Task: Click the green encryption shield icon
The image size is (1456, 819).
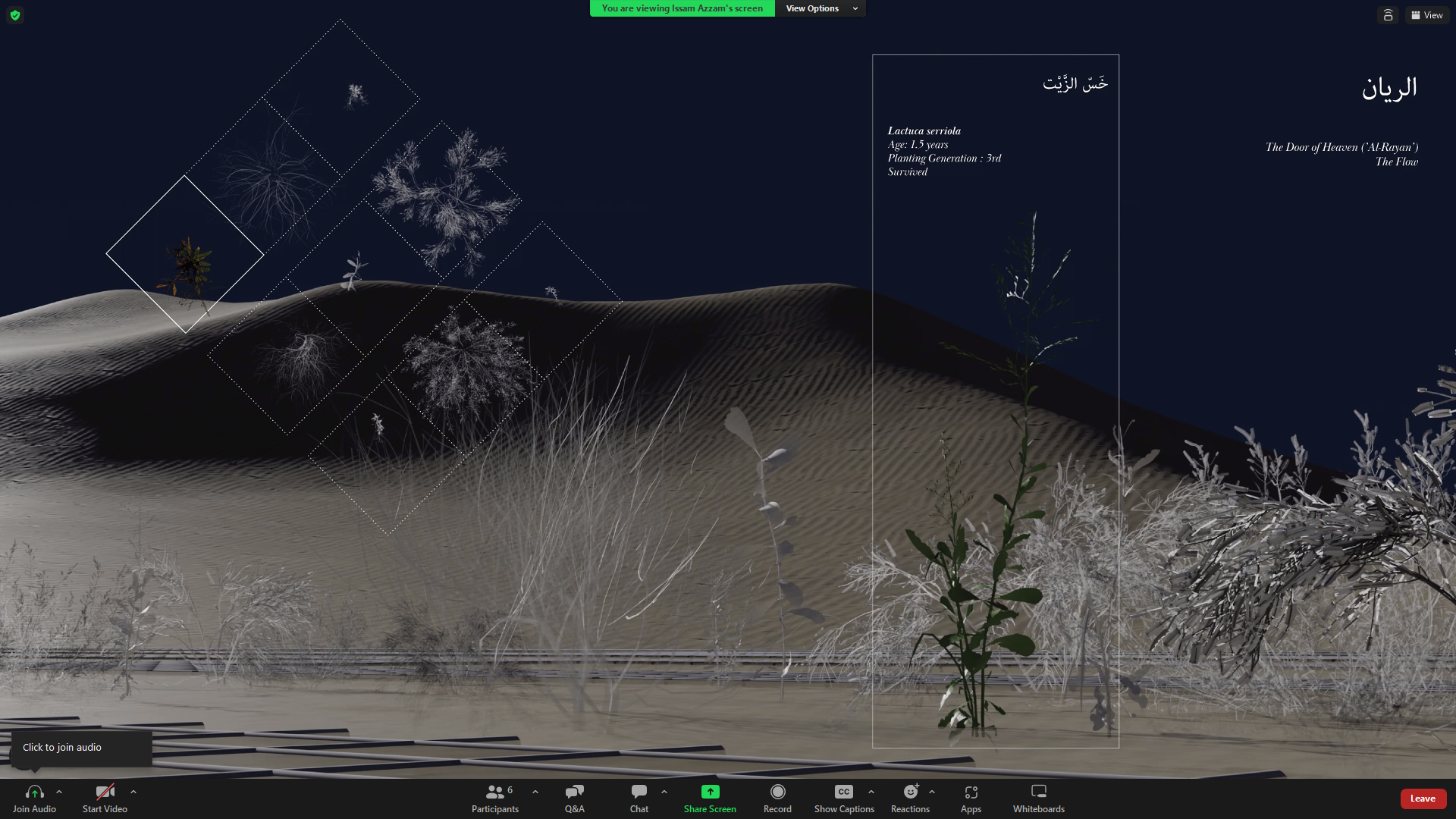Action: pyautogui.click(x=15, y=15)
